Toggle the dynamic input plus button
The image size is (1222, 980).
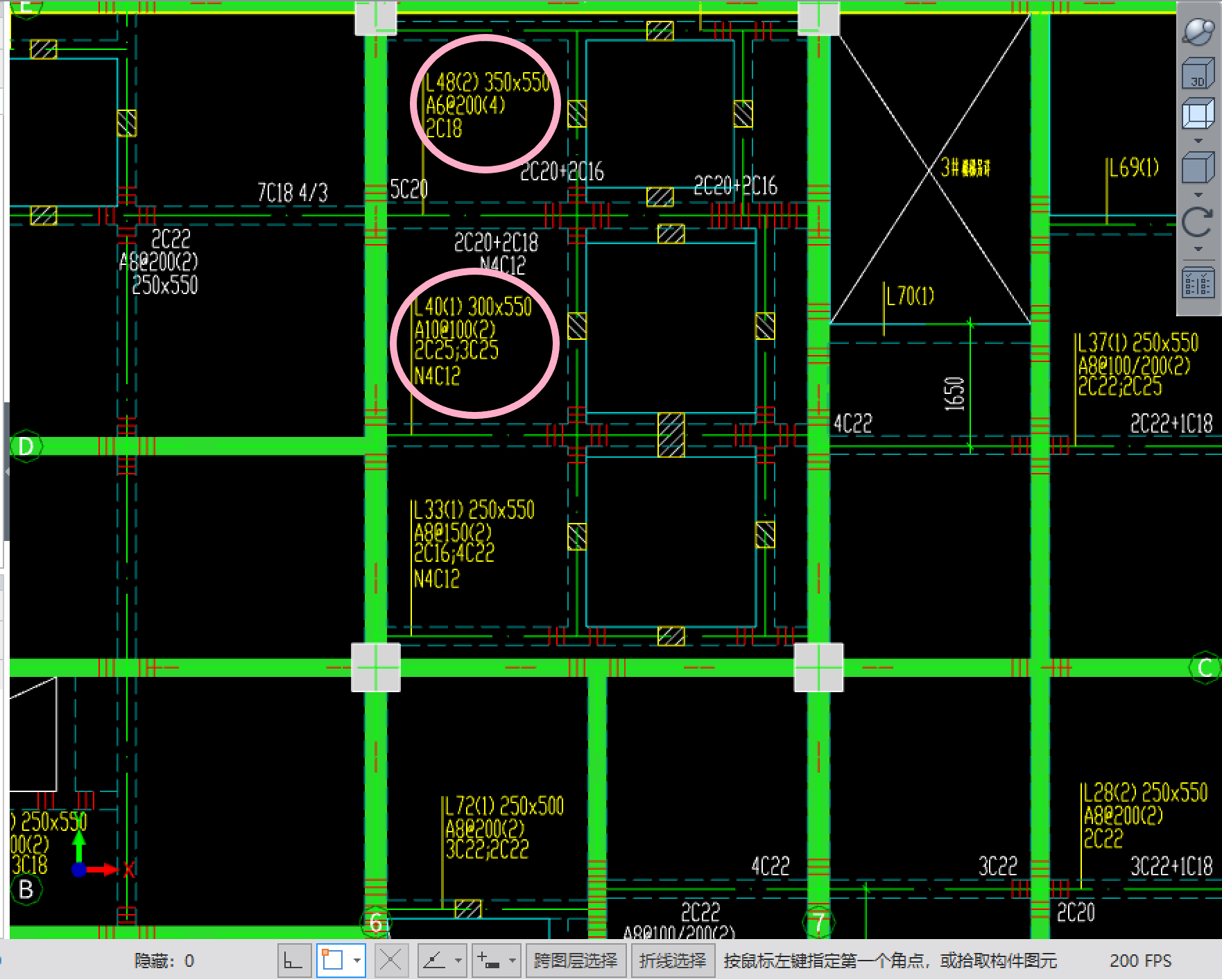(x=489, y=961)
